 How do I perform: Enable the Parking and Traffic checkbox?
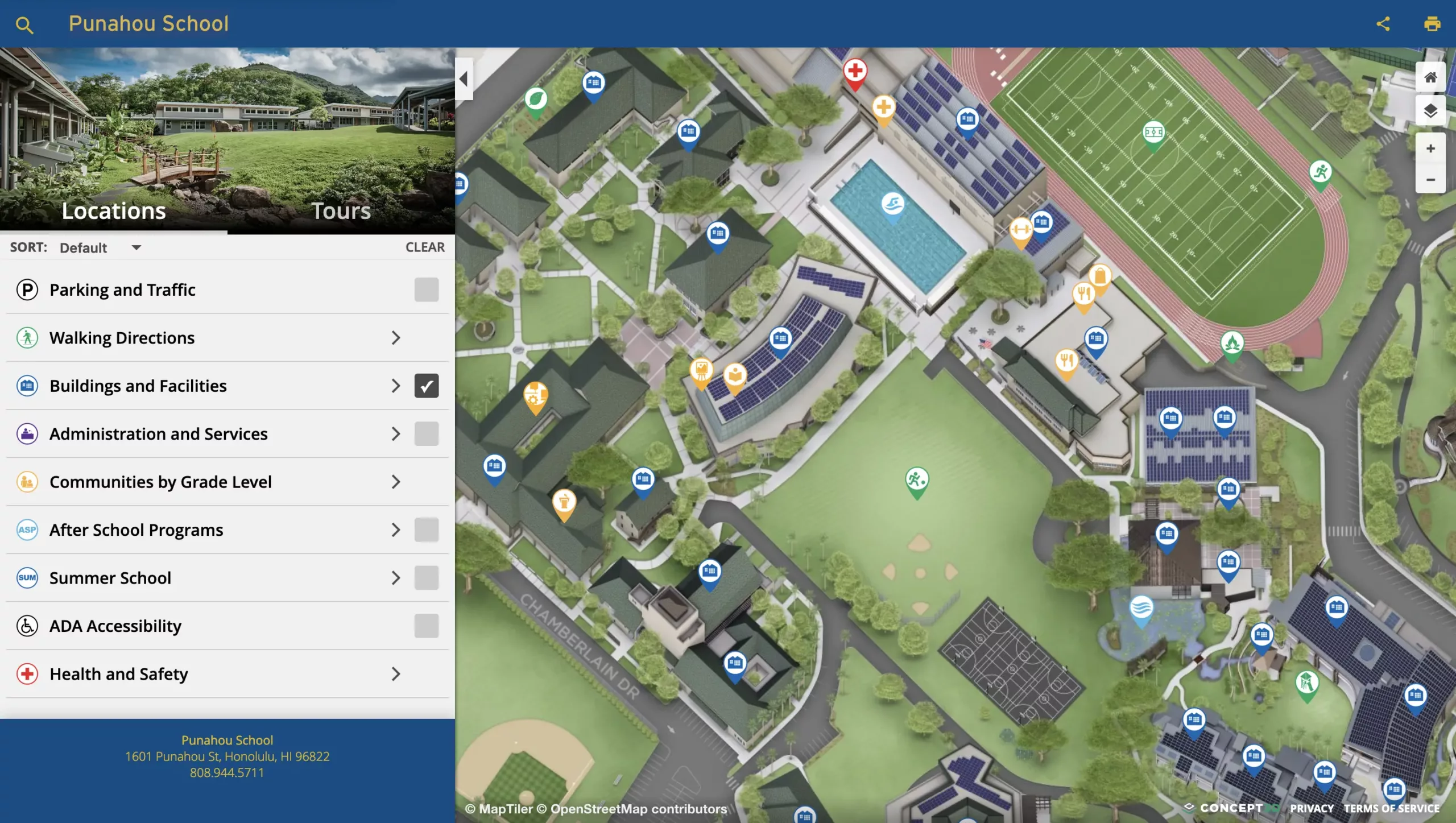coord(427,290)
